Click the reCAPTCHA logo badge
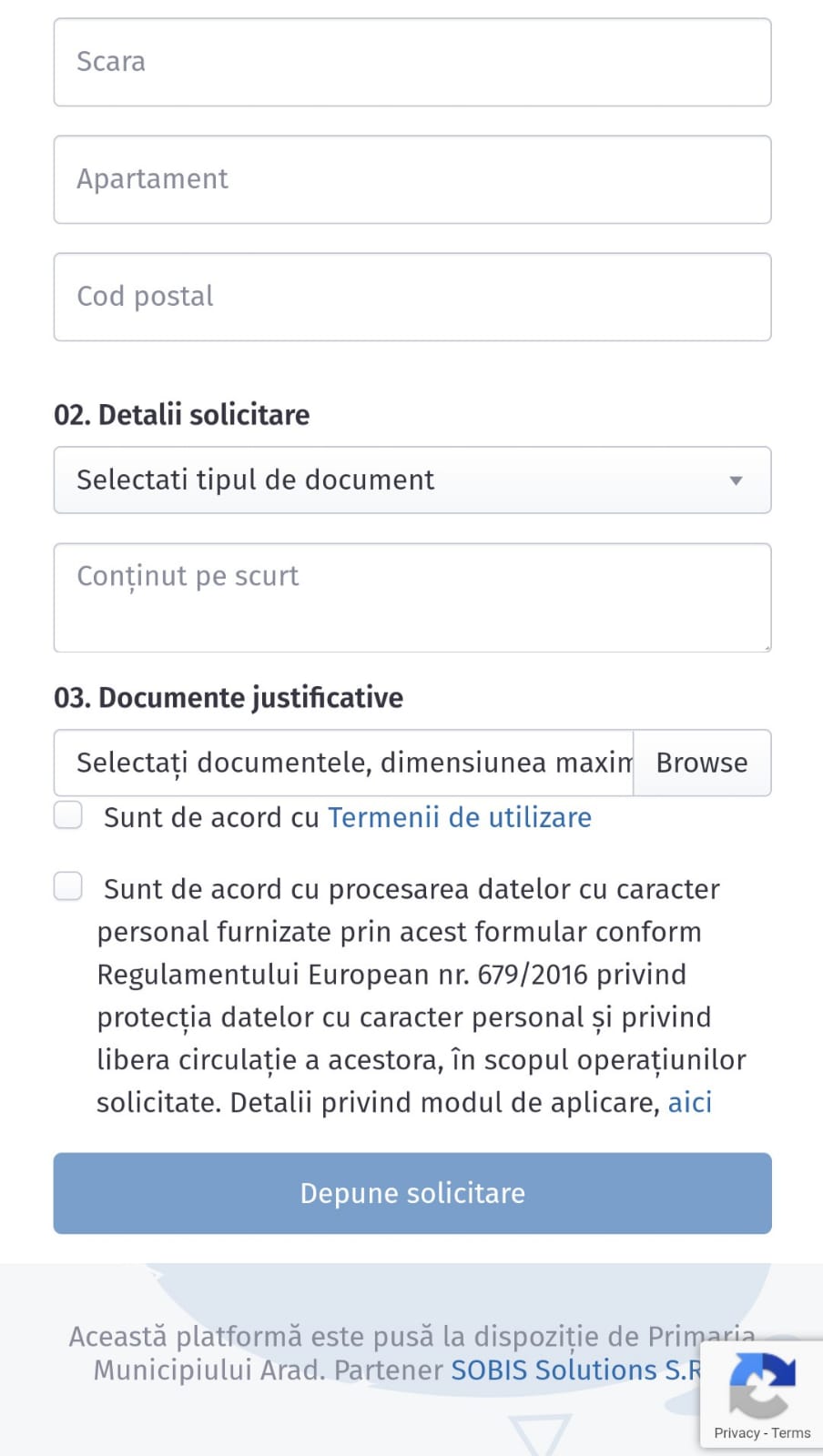This screenshot has height=1456, width=823. click(762, 1384)
